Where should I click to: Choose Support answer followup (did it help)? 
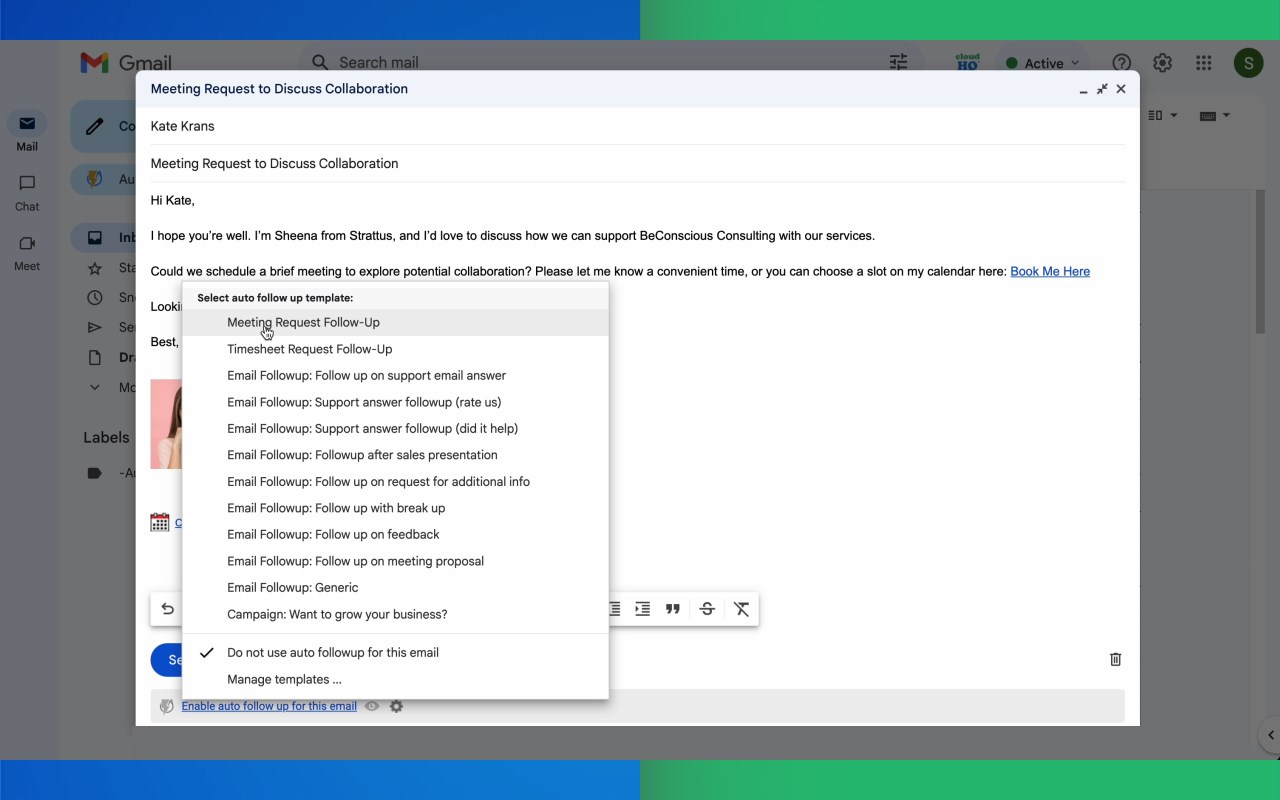(x=395, y=428)
